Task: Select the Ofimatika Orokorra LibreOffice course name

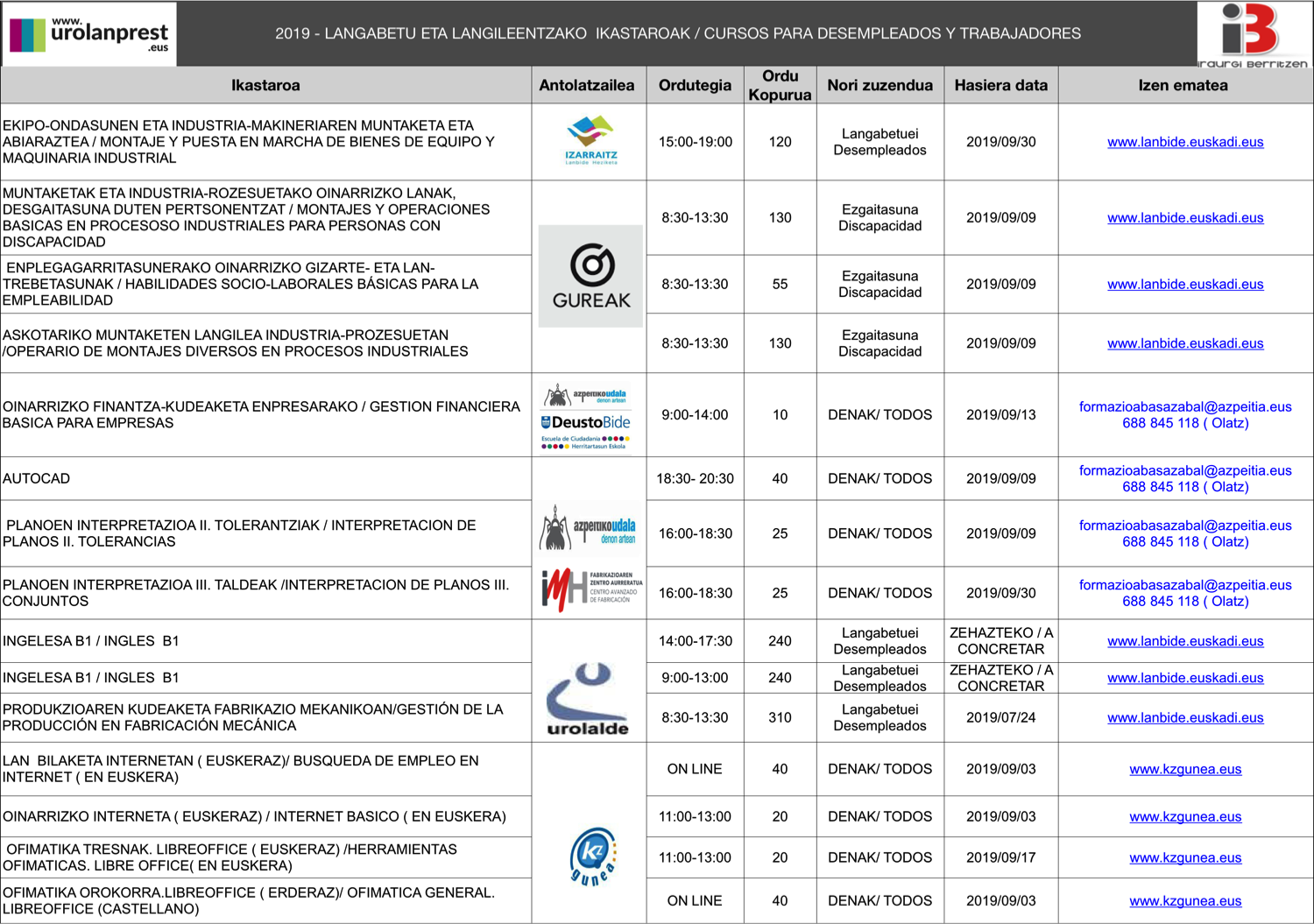Action: click(x=249, y=900)
